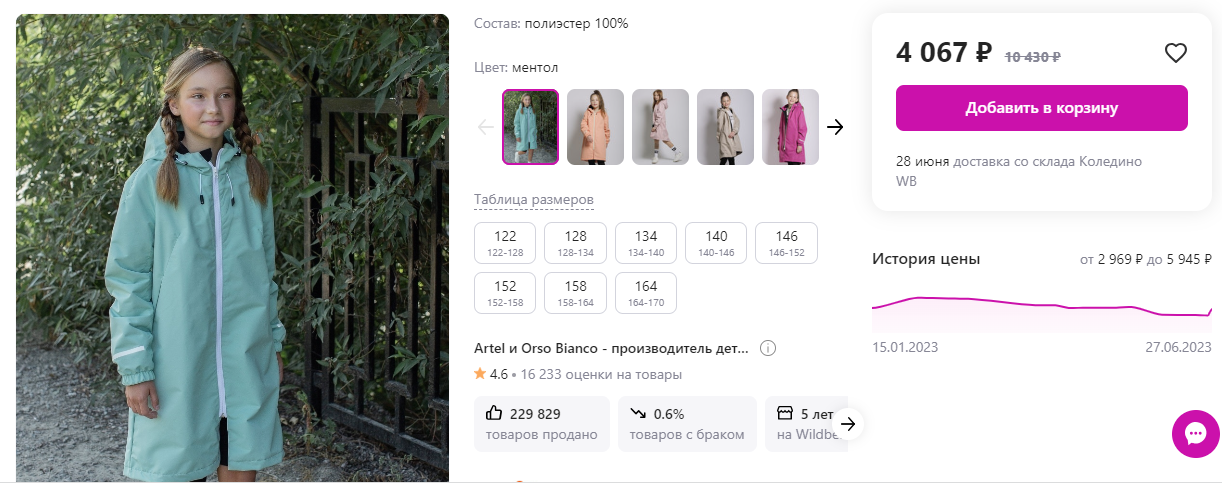Click the price history chart
1222x488 pixels.
[1041, 308]
